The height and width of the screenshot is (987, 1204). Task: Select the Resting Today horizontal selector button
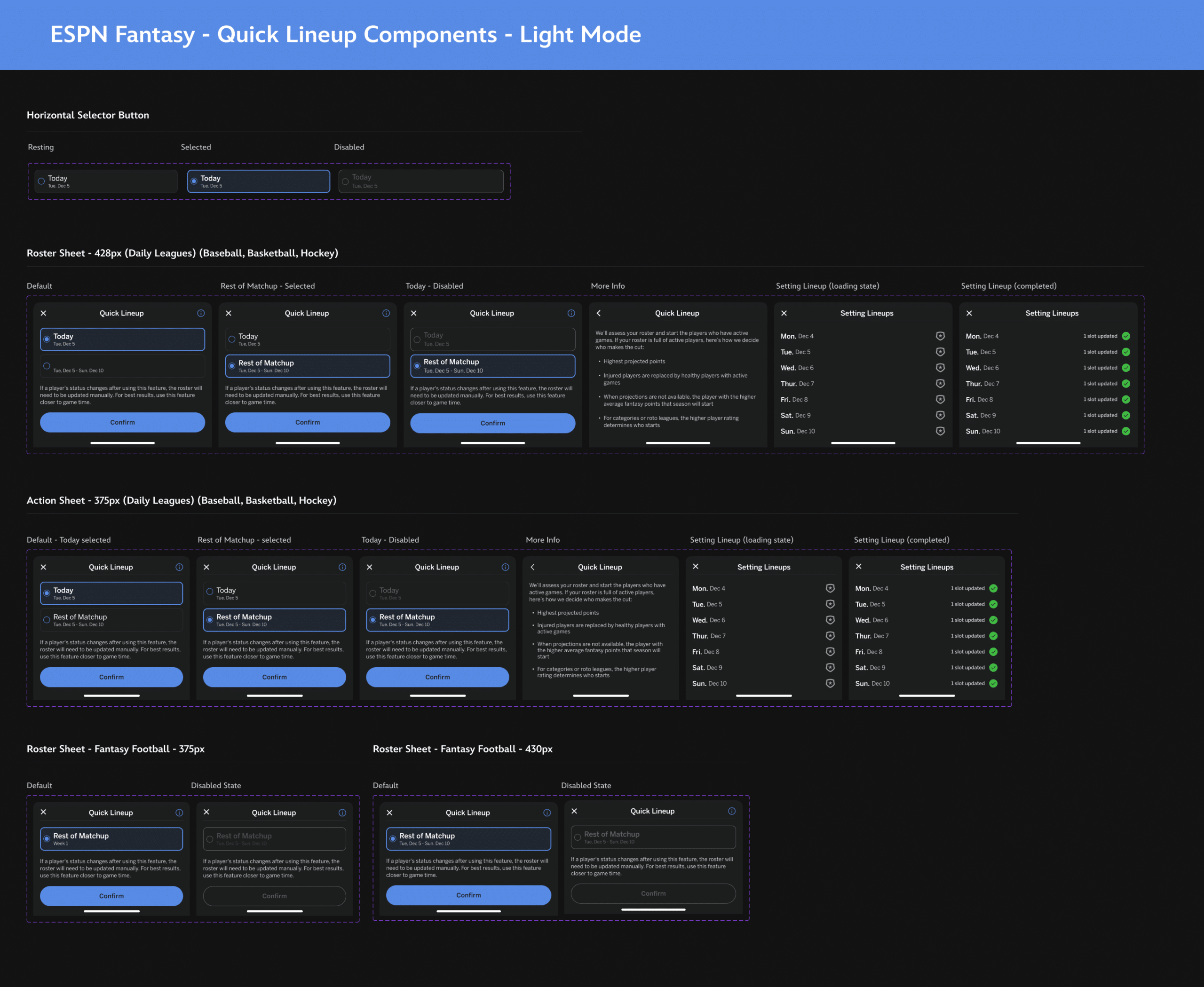106,182
